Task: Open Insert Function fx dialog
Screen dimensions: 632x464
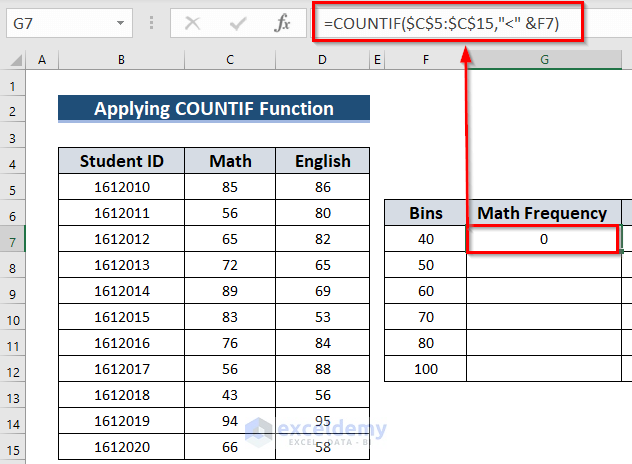Action: pyautogui.click(x=282, y=23)
